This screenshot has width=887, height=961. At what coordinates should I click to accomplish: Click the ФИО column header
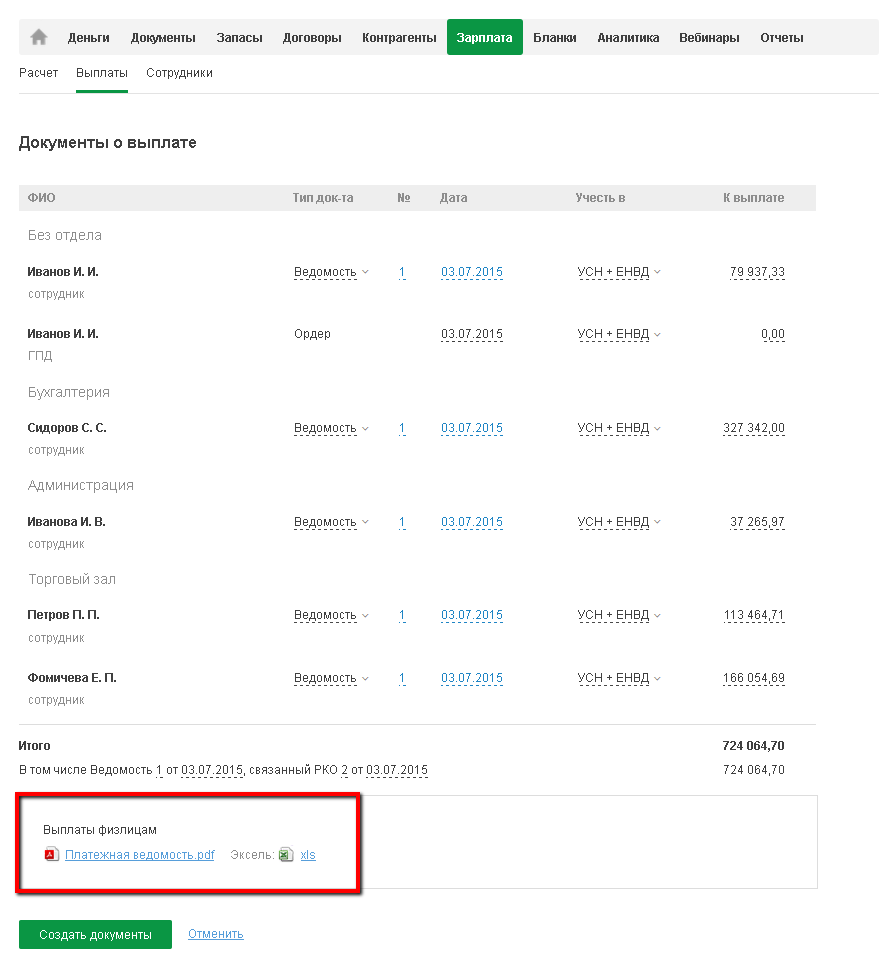(x=42, y=198)
